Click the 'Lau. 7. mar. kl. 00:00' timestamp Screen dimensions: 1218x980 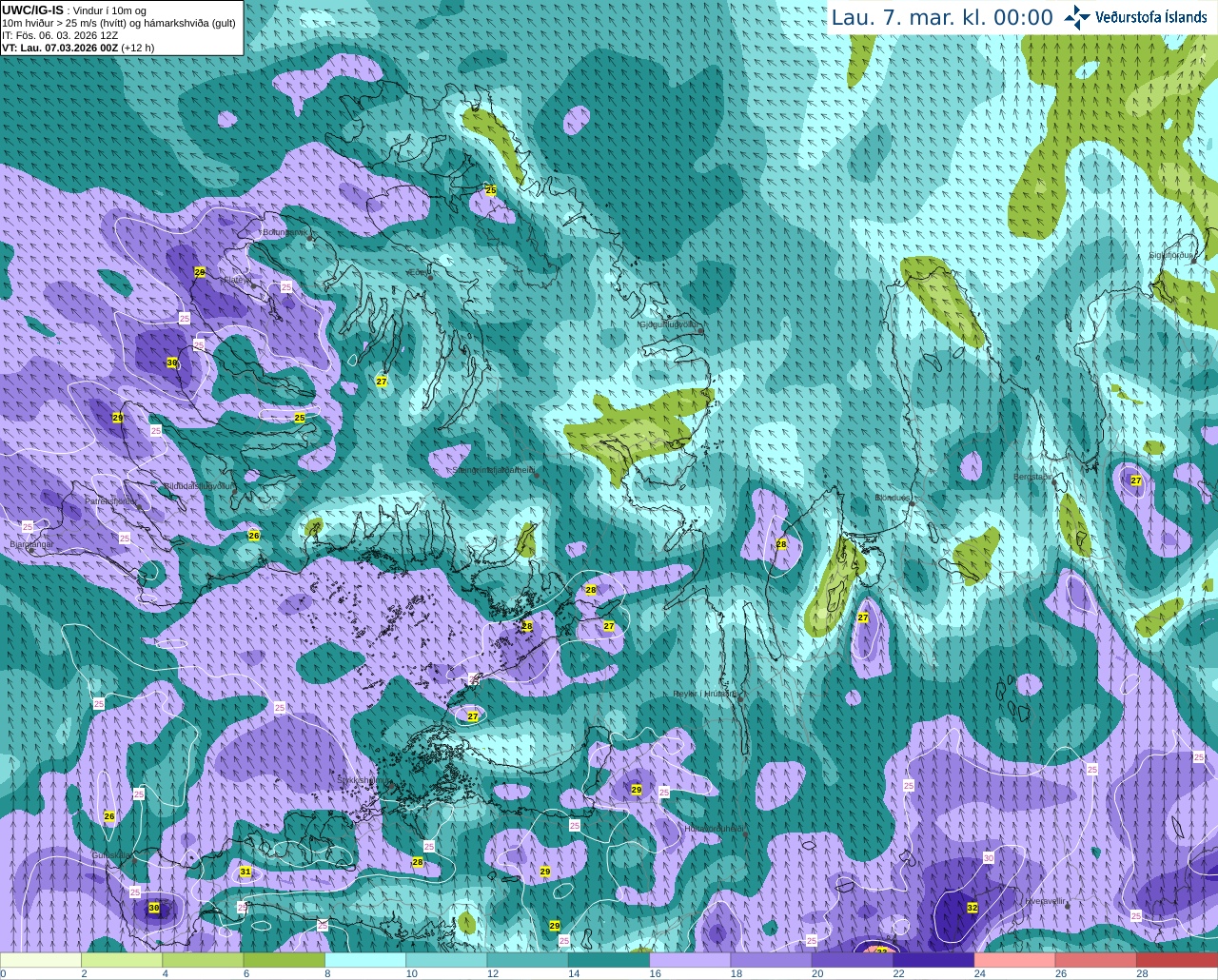tap(942, 18)
